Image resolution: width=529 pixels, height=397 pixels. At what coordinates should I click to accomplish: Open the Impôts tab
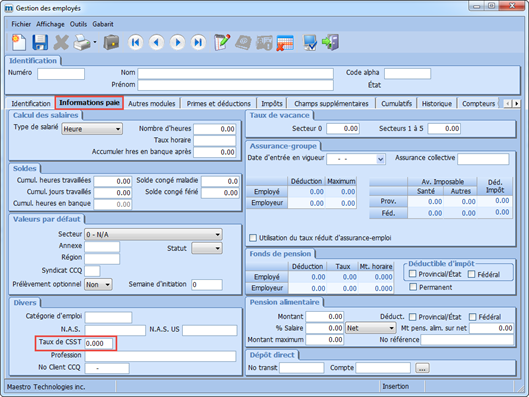coord(272,104)
